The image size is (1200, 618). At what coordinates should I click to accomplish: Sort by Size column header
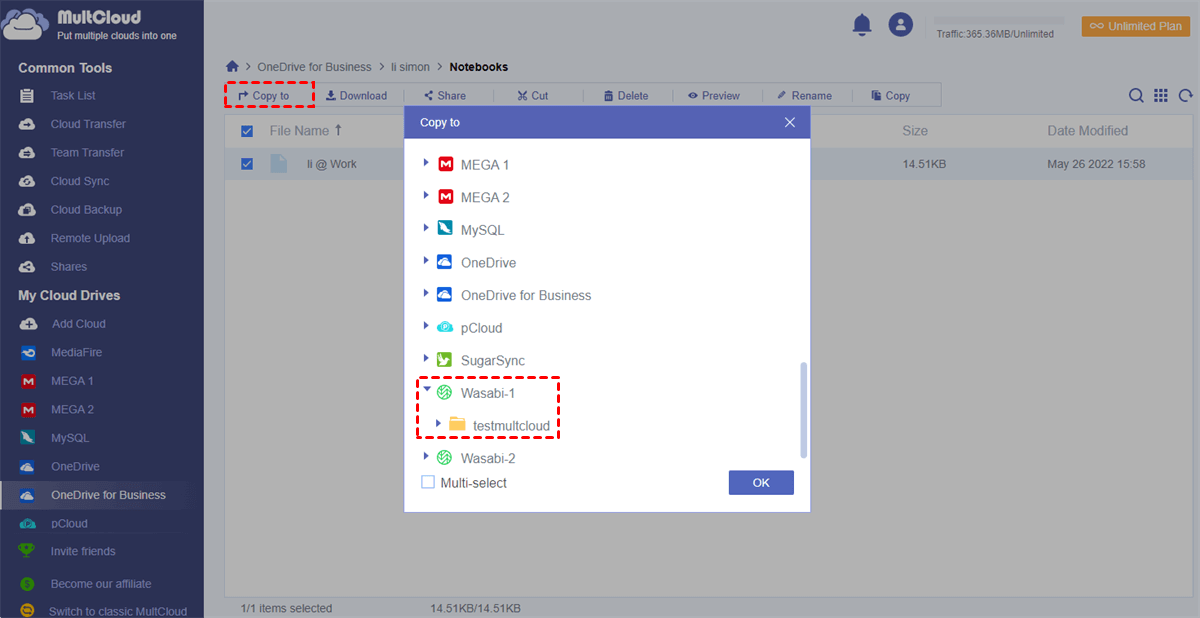[x=915, y=131]
